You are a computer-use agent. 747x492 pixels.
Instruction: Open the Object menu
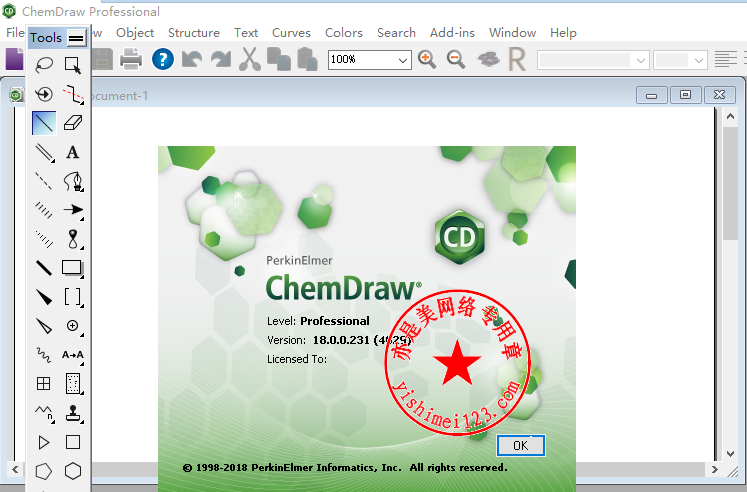(x=135, y=32)
